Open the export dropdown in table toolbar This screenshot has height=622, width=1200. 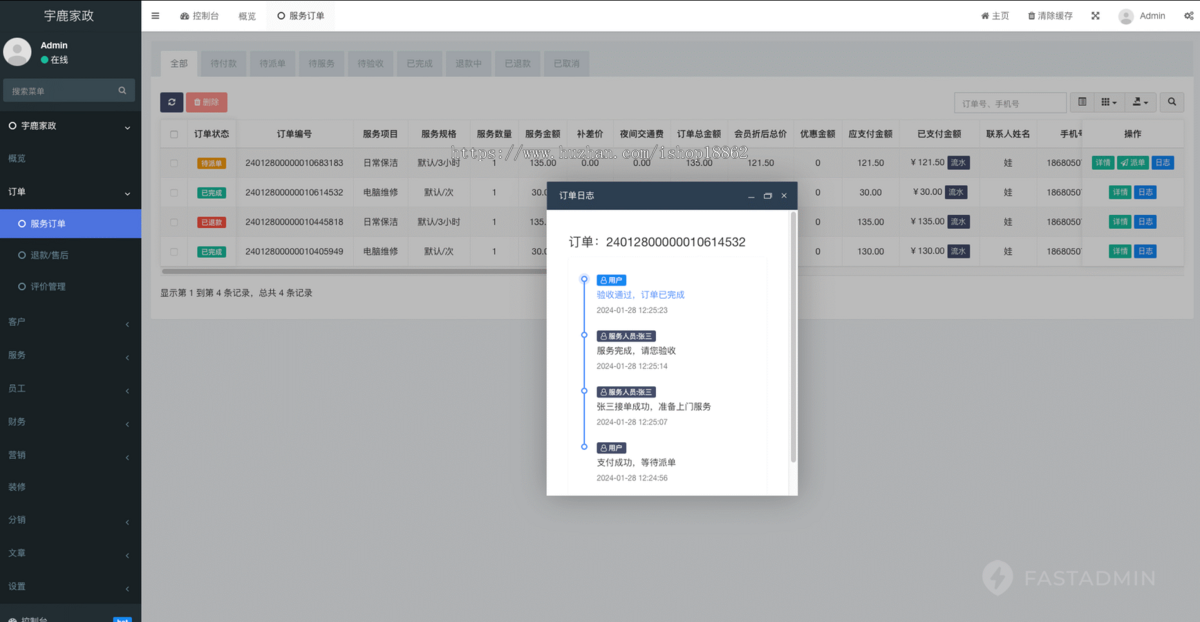pos(1140,102)
